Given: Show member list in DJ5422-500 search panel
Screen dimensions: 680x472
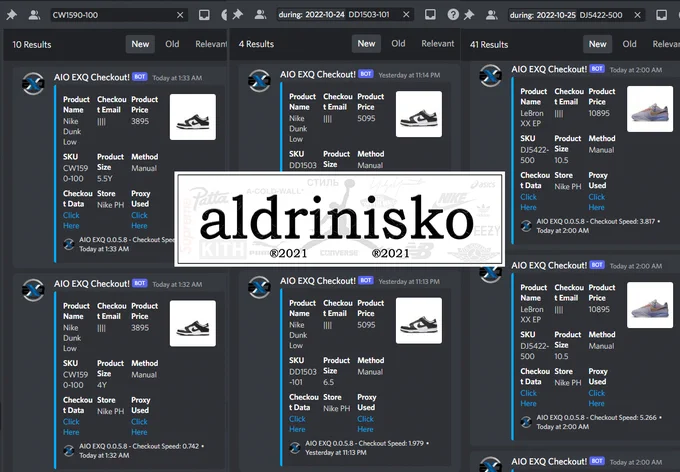Looking at the screenshot, I should click(491, 15).
